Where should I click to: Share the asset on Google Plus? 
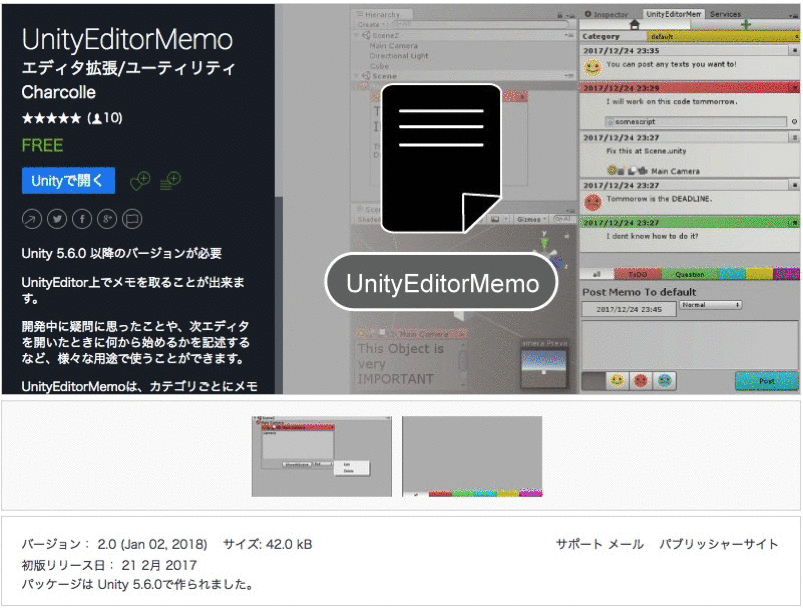tap(107, 219)
